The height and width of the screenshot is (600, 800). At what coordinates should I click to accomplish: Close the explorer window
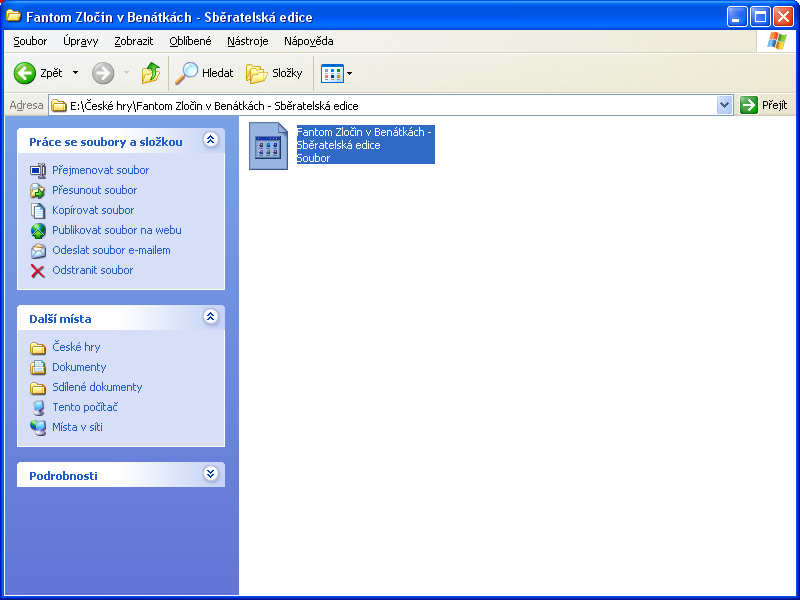click(x=783, y=17)
